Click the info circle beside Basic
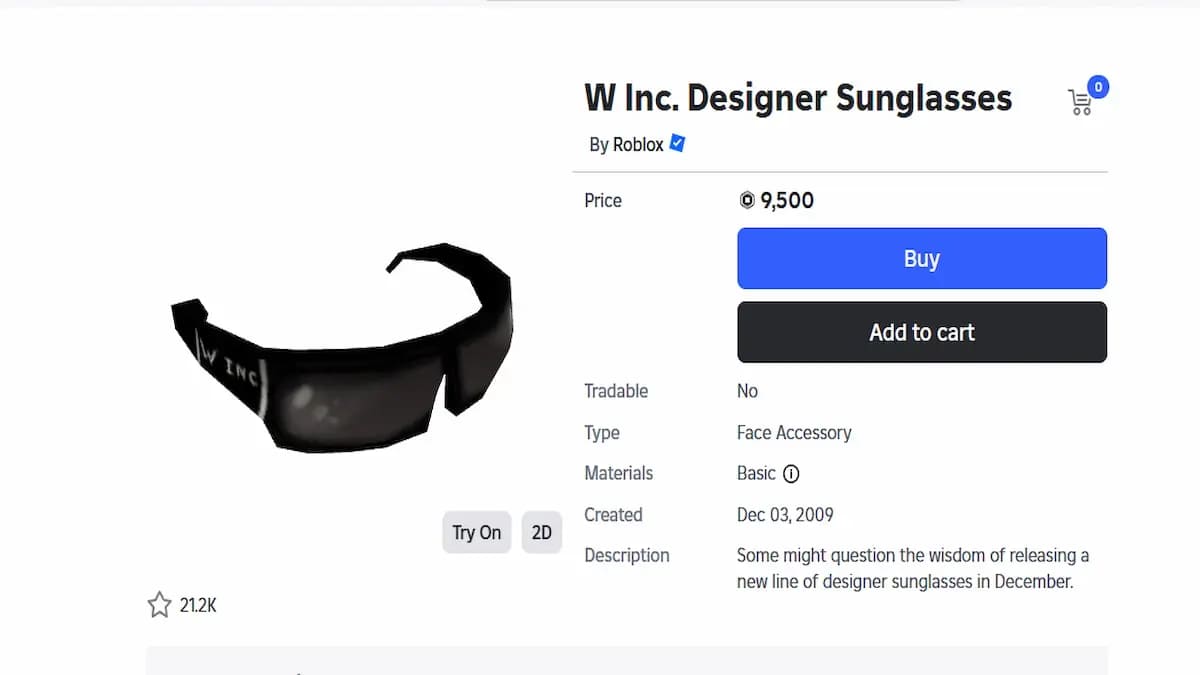Viewport: 1200px width, 675px height. (x=791, y=473)
